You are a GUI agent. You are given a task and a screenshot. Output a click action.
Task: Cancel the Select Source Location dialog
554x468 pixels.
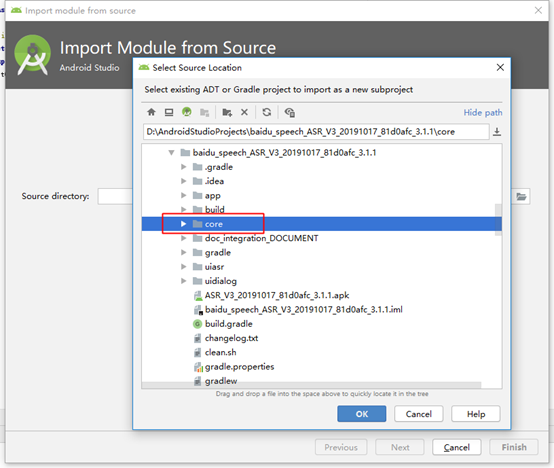[419, 414]
